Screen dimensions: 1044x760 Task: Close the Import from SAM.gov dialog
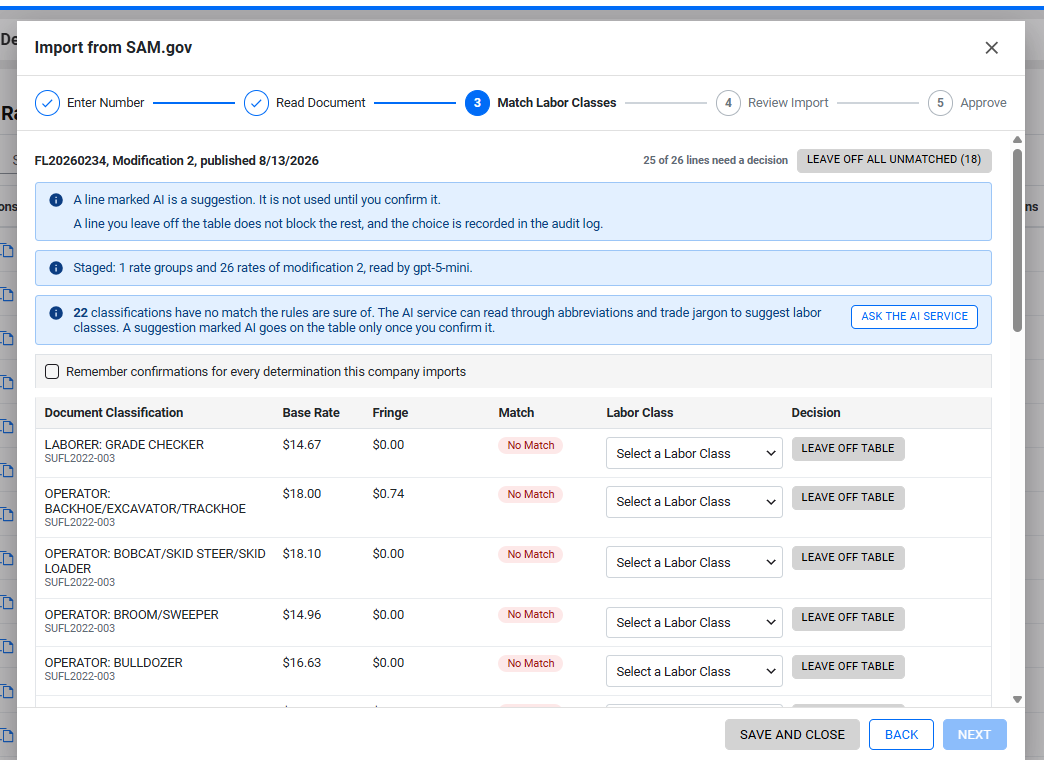991,48
